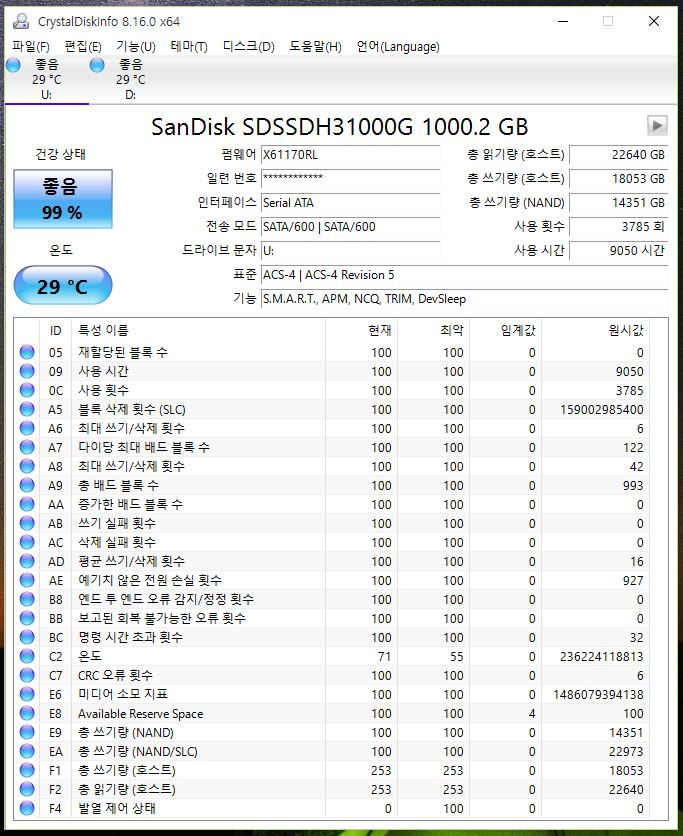683x836 pixels.
Task: Click the Serial ATA interface field
Action: click(x=350, y=203)
